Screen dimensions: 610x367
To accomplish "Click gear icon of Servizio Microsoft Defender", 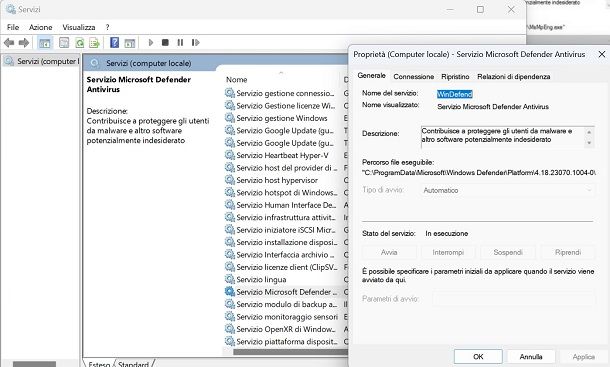I will tap(230, 292).
